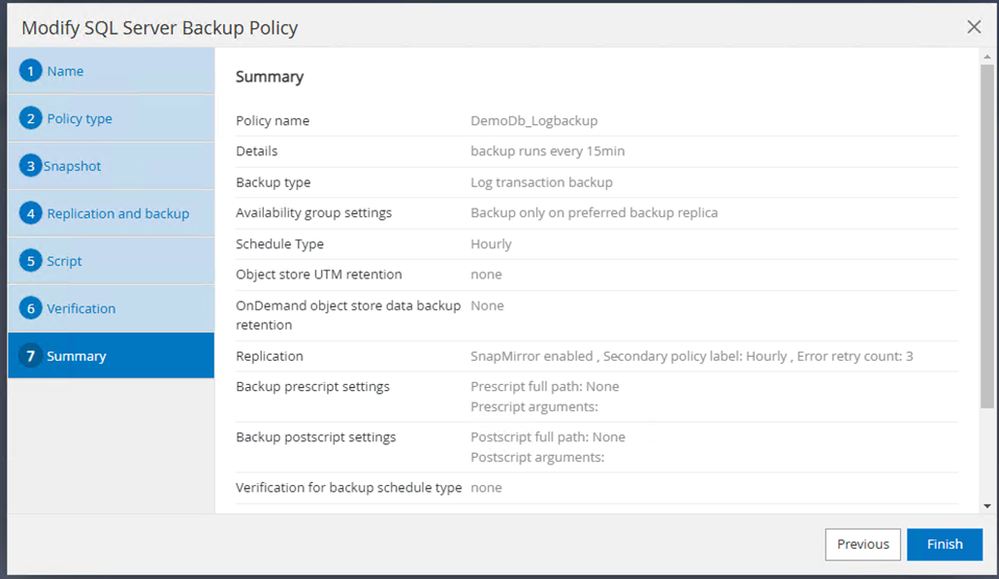999x579 pixels.
Task: Go to the Name step
Action: click(x=66, y=71)
